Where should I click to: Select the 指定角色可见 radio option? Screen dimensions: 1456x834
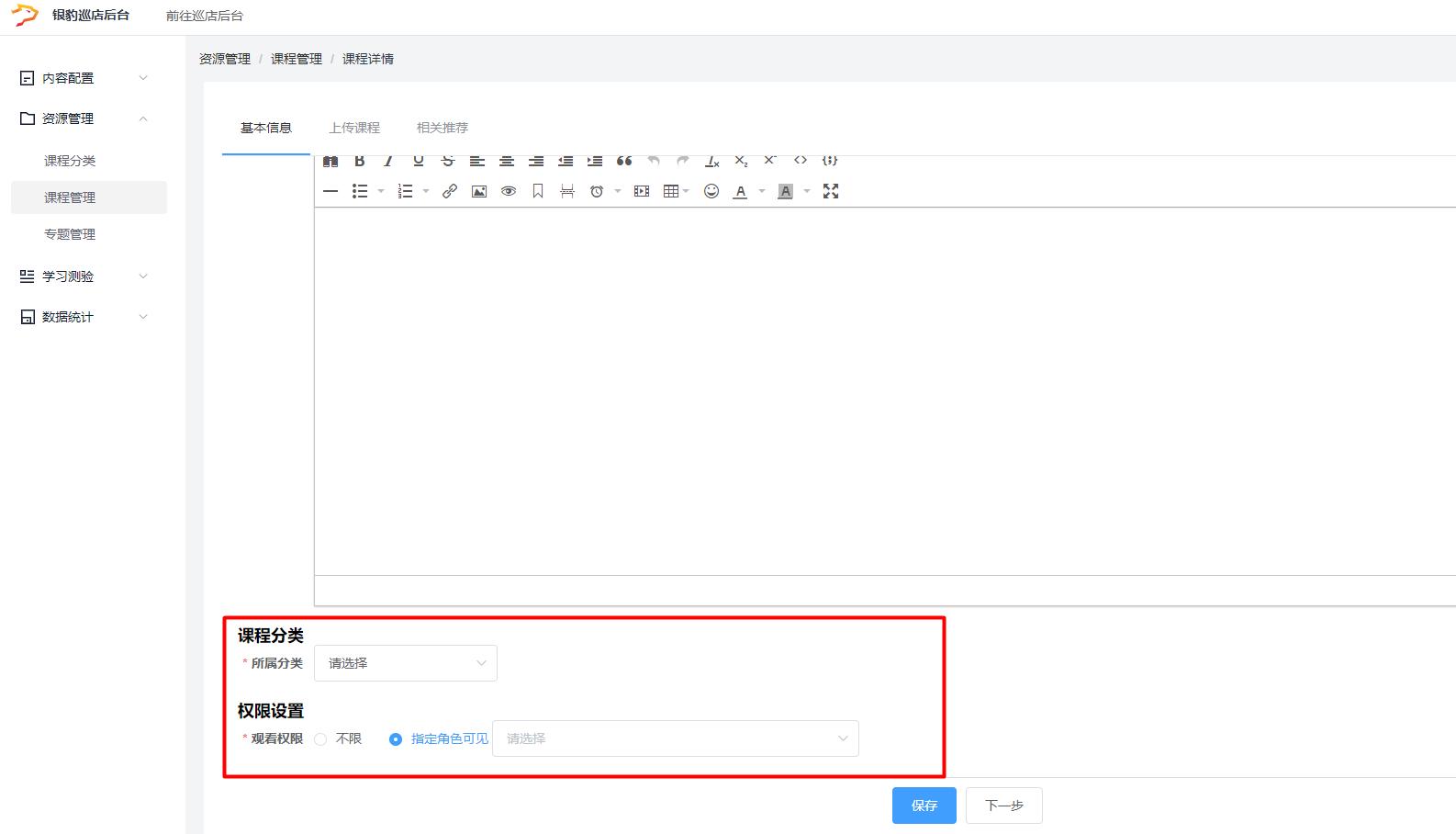[396, 739]
